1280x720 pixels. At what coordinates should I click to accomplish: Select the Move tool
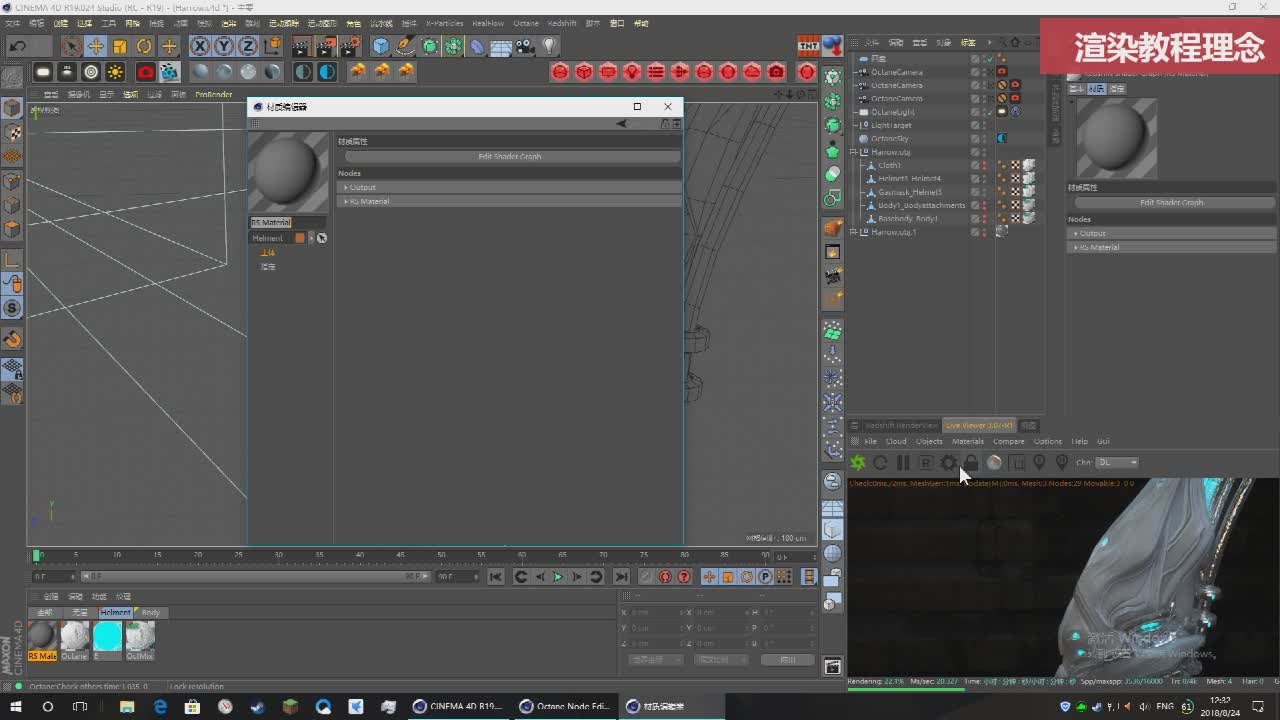96,46
